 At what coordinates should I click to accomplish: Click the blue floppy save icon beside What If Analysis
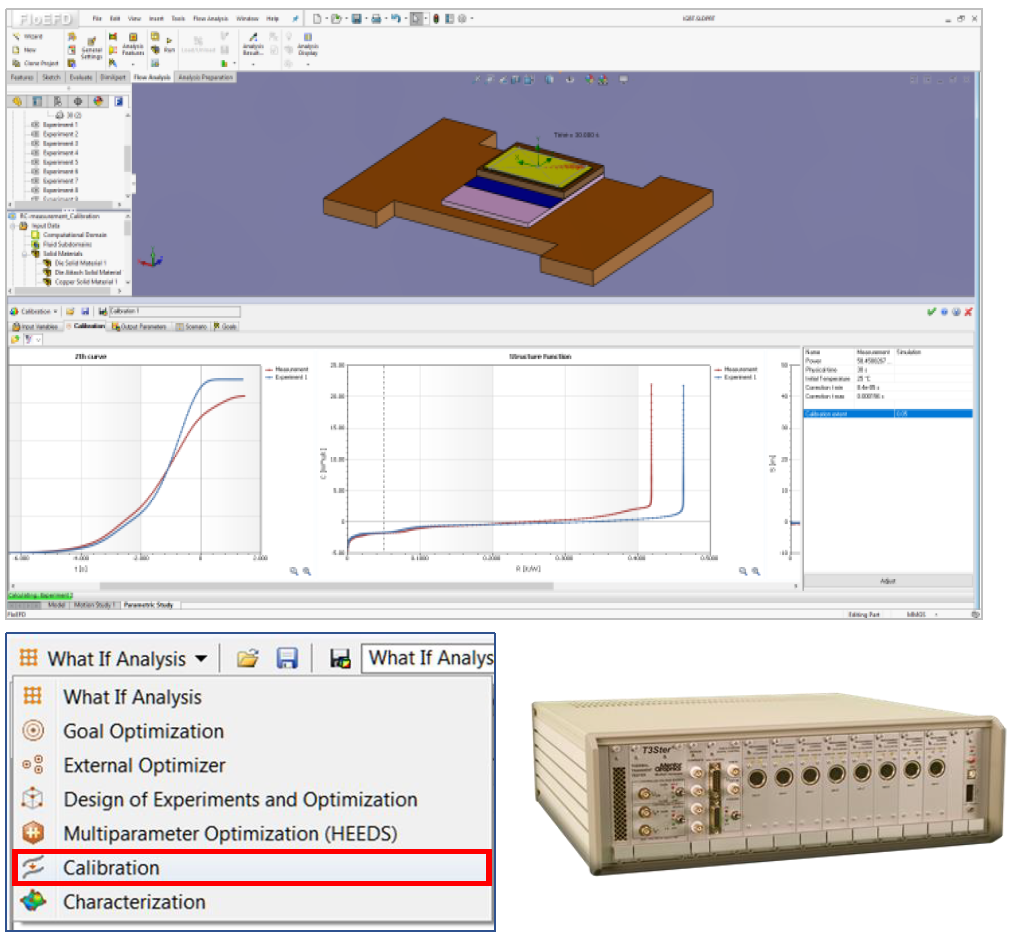click(x=287, y=658)
